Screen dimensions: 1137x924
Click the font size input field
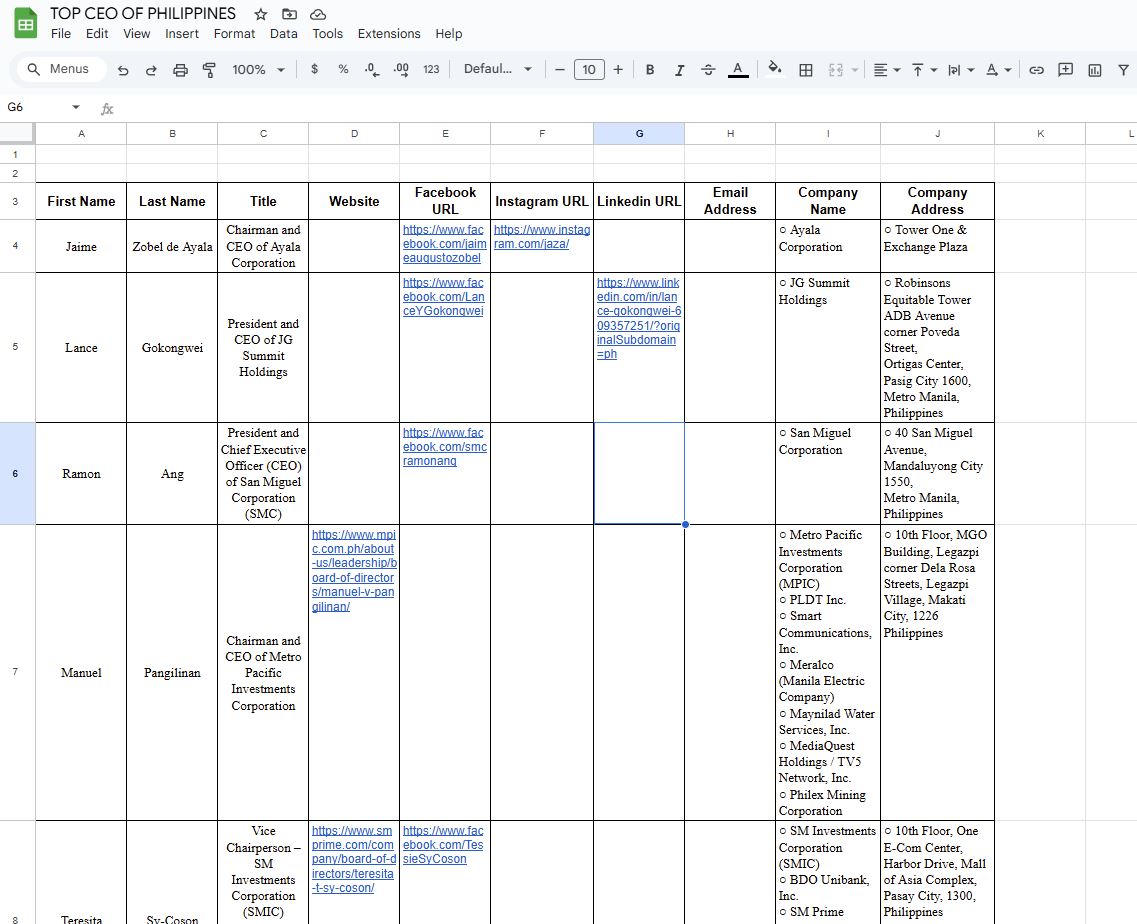click(x=589, y=70)
